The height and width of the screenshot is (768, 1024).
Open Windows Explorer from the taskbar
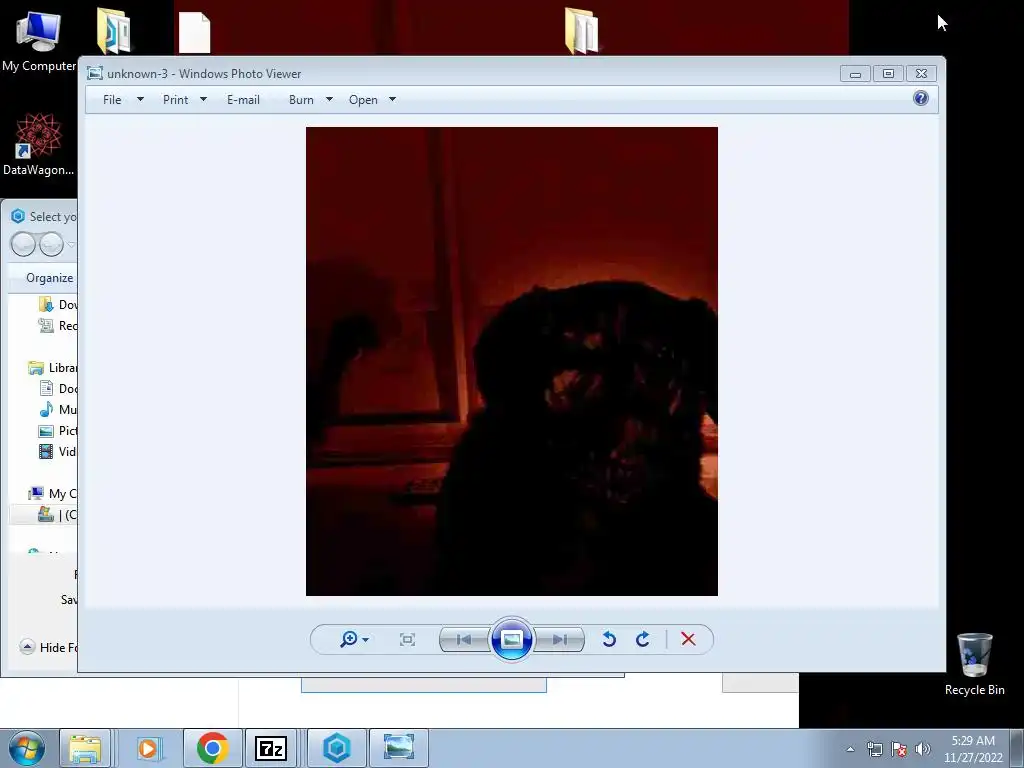coord(85,748)
